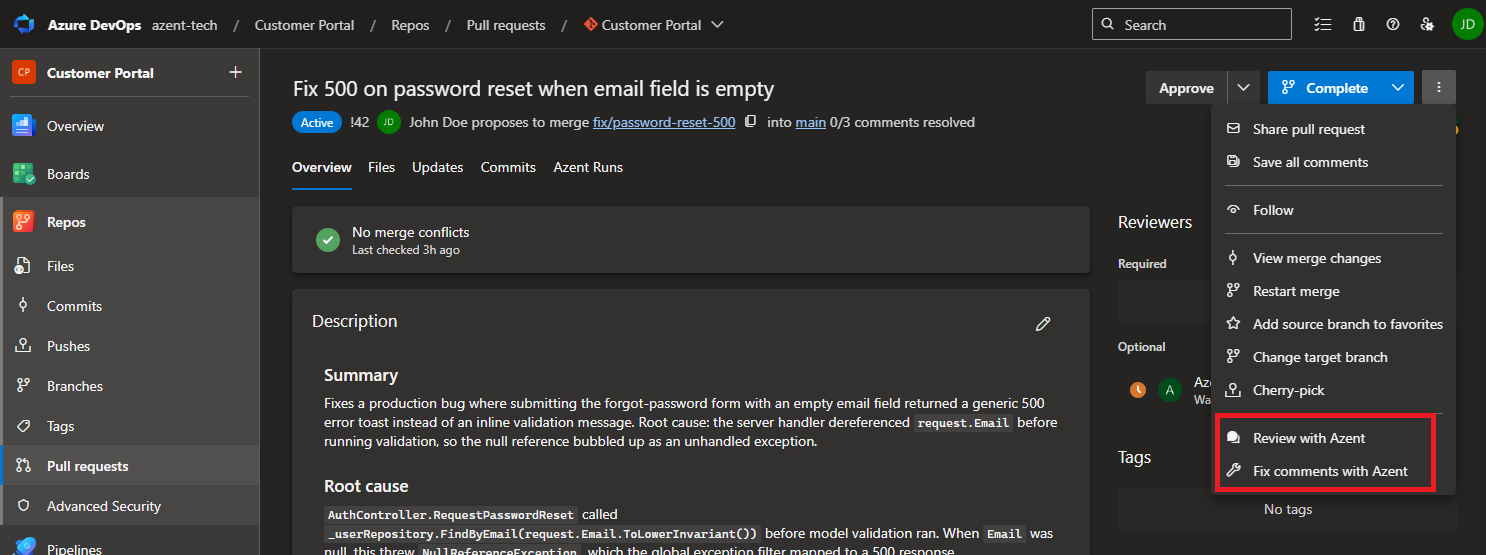
Task: Open Boards in the sidebar
Action: 130,174
